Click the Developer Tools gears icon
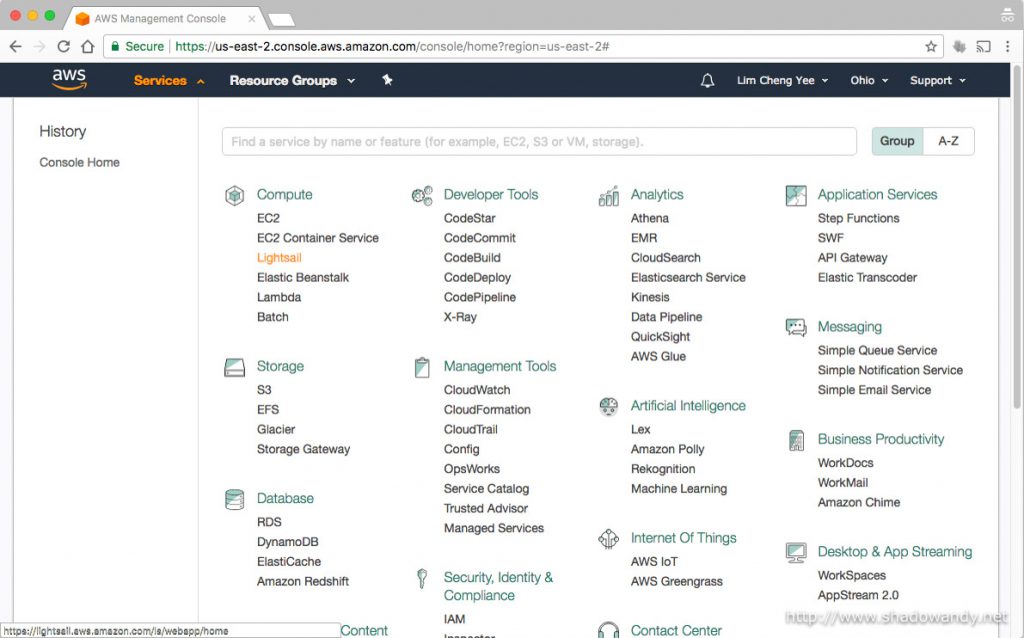The width and height of the screenshot is (1024, 638). coord(422,195)
